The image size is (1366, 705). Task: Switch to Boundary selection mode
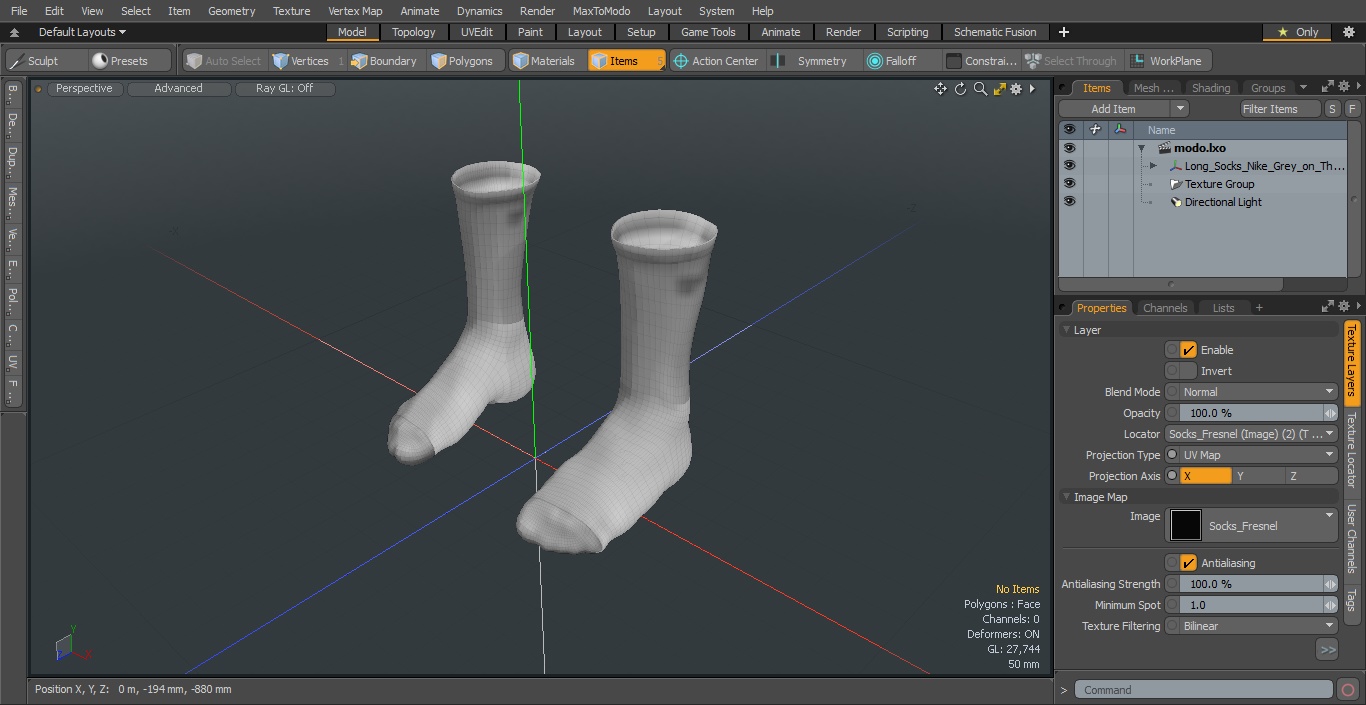[384, 61]
